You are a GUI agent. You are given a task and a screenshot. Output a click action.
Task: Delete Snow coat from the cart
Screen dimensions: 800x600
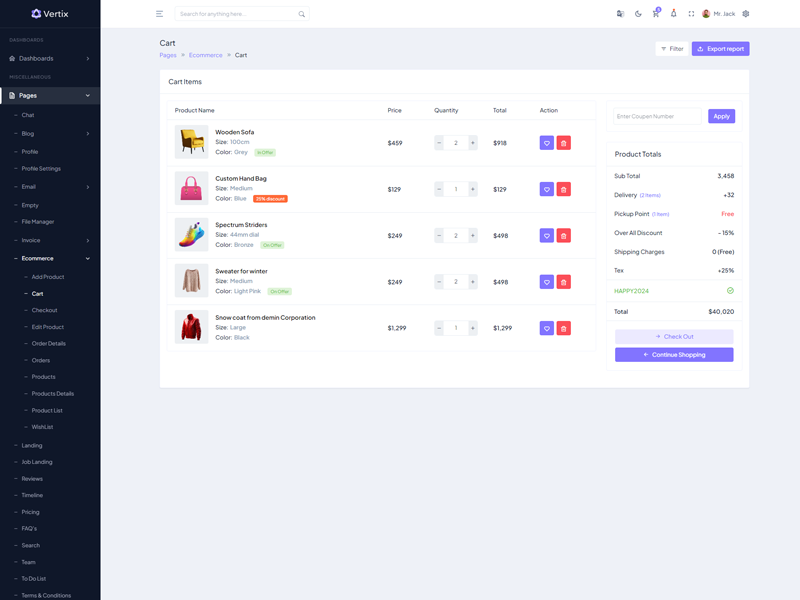coord(564,328)
